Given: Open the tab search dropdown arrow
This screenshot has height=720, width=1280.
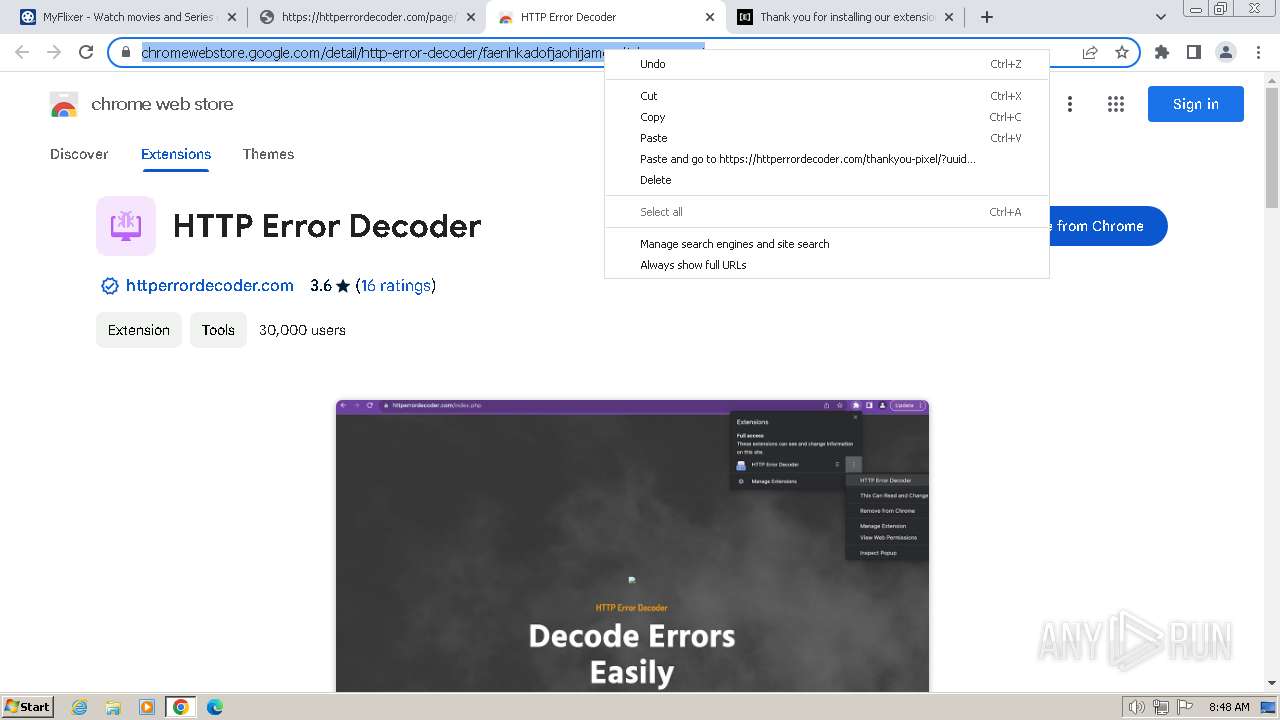Looking at the screenshot, I should click(x=1161, y=17).
